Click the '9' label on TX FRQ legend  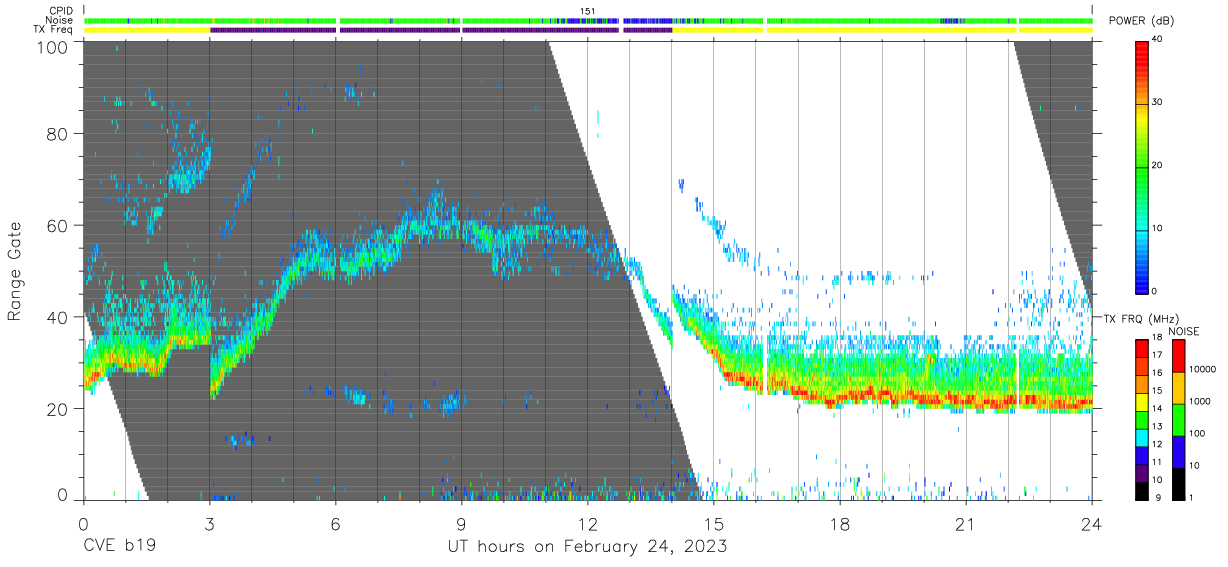coord(1156,498)
